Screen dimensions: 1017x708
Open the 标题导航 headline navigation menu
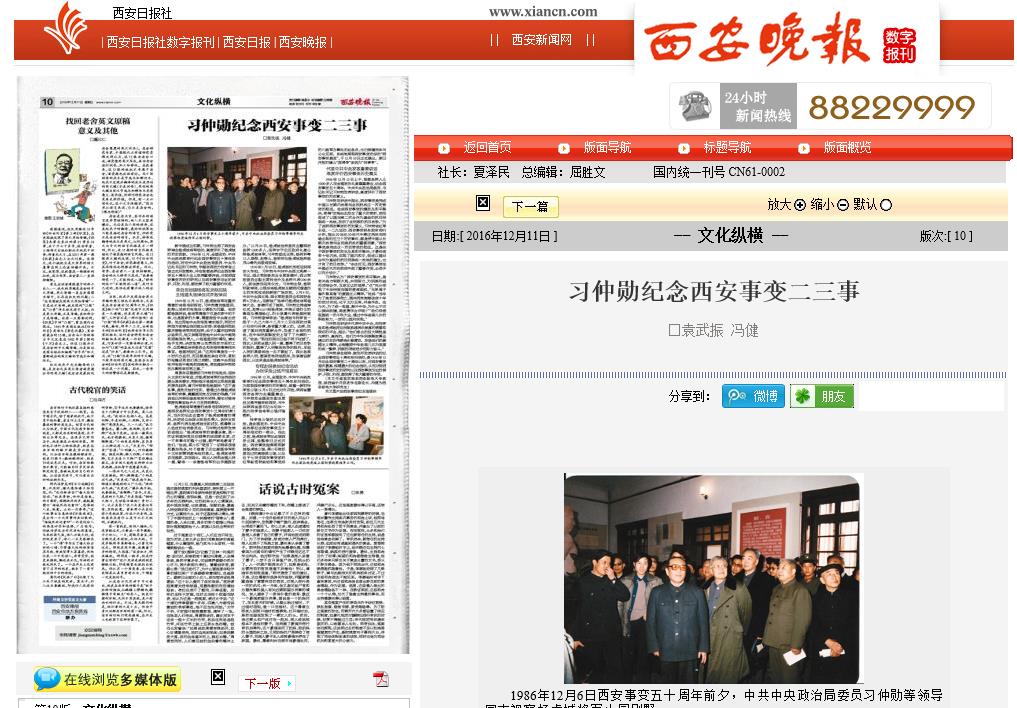[x=727, y=148]
